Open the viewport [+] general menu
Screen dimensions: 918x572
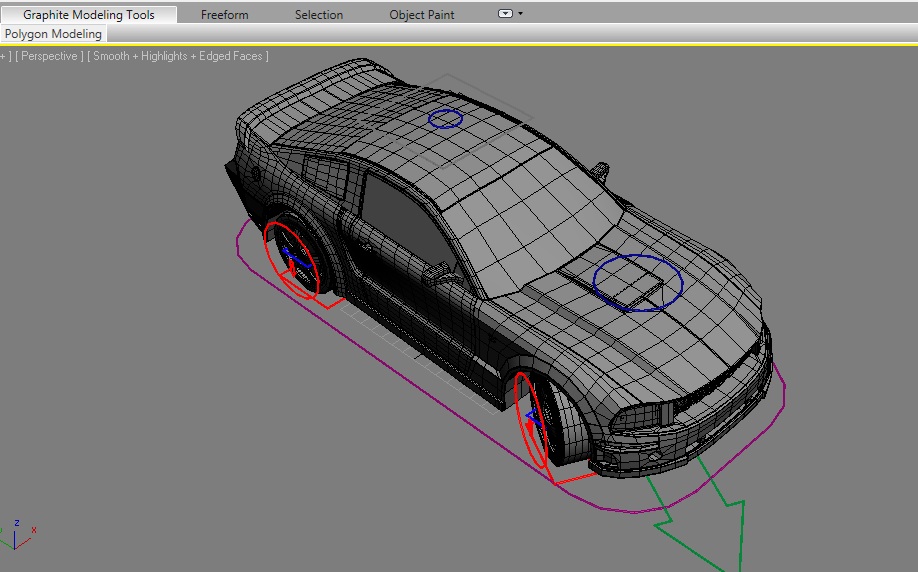5,56
